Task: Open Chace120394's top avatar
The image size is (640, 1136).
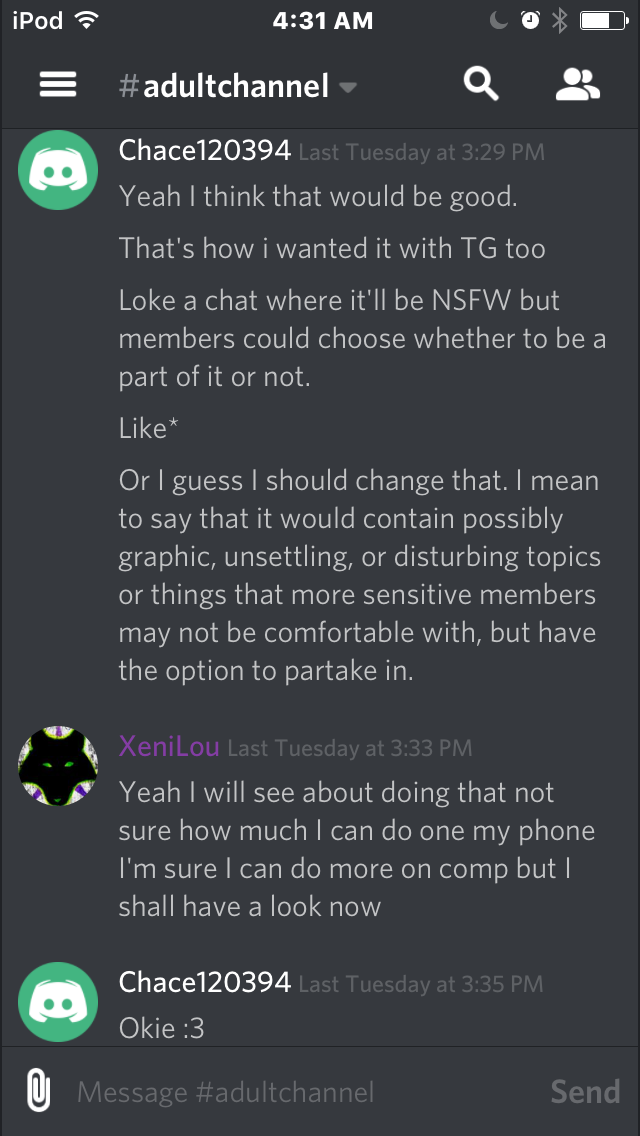Action: point(58,170)
